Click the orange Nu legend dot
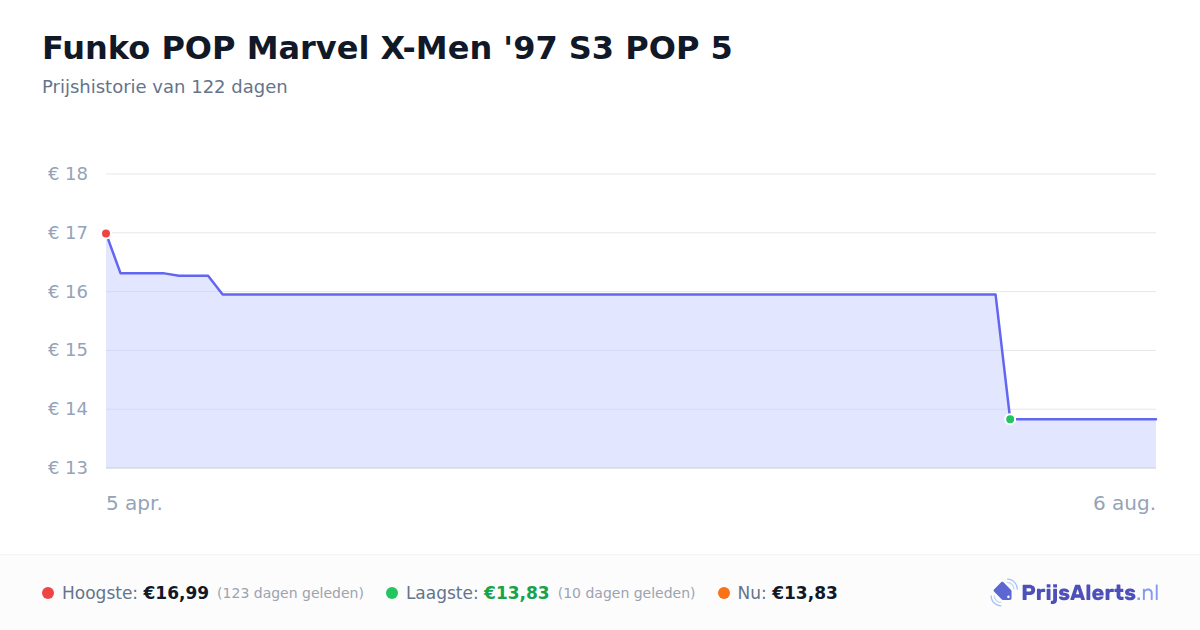The width and height of the screenshot is (1200, 630). 724,593
